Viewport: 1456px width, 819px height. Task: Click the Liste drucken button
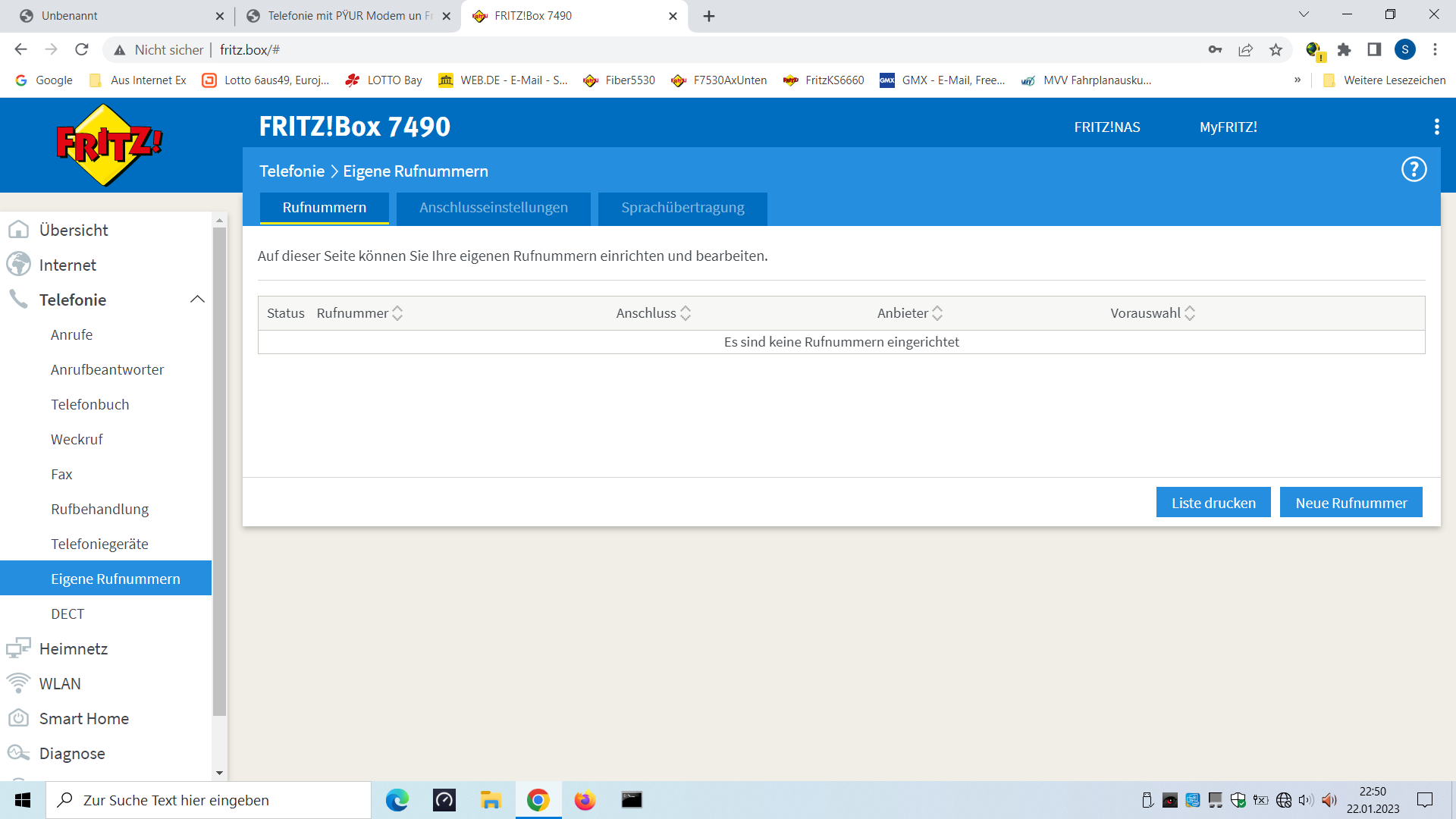[1213, 503]
